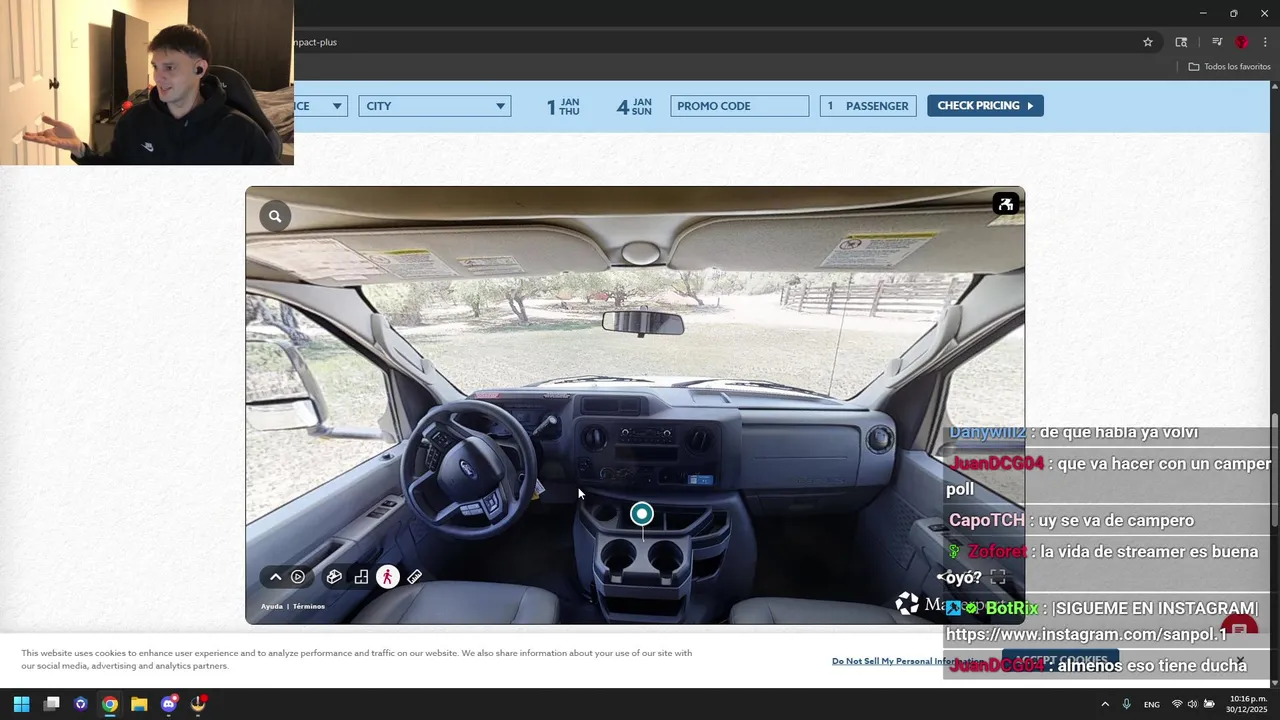
Task: Open the Chrome three-dot menu
Action: pos(1265,42)
